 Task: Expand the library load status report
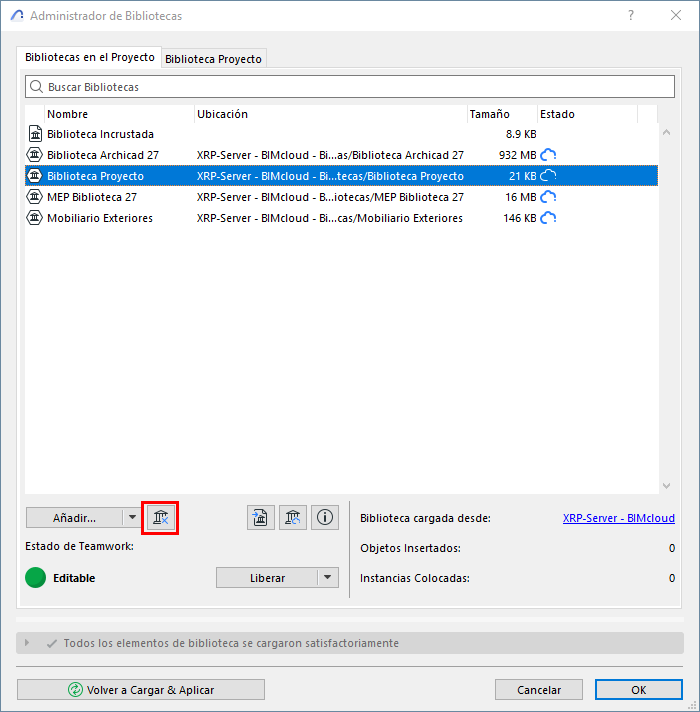27,643
